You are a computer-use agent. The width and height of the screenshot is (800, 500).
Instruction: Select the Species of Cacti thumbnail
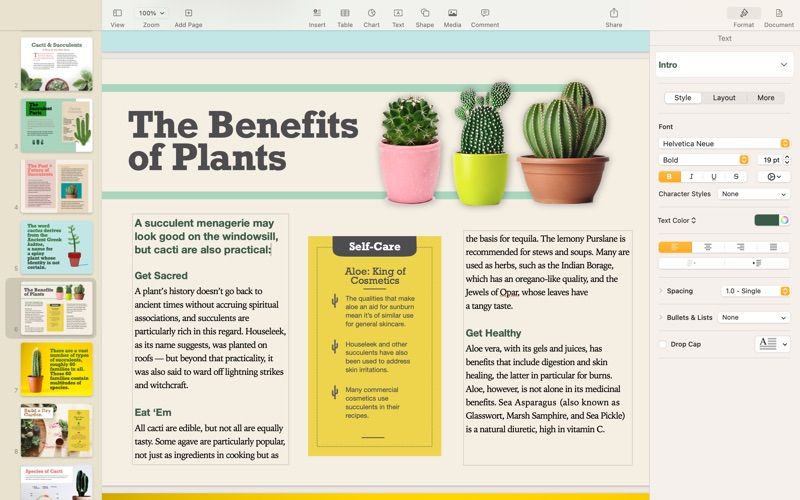pos(57,482)
